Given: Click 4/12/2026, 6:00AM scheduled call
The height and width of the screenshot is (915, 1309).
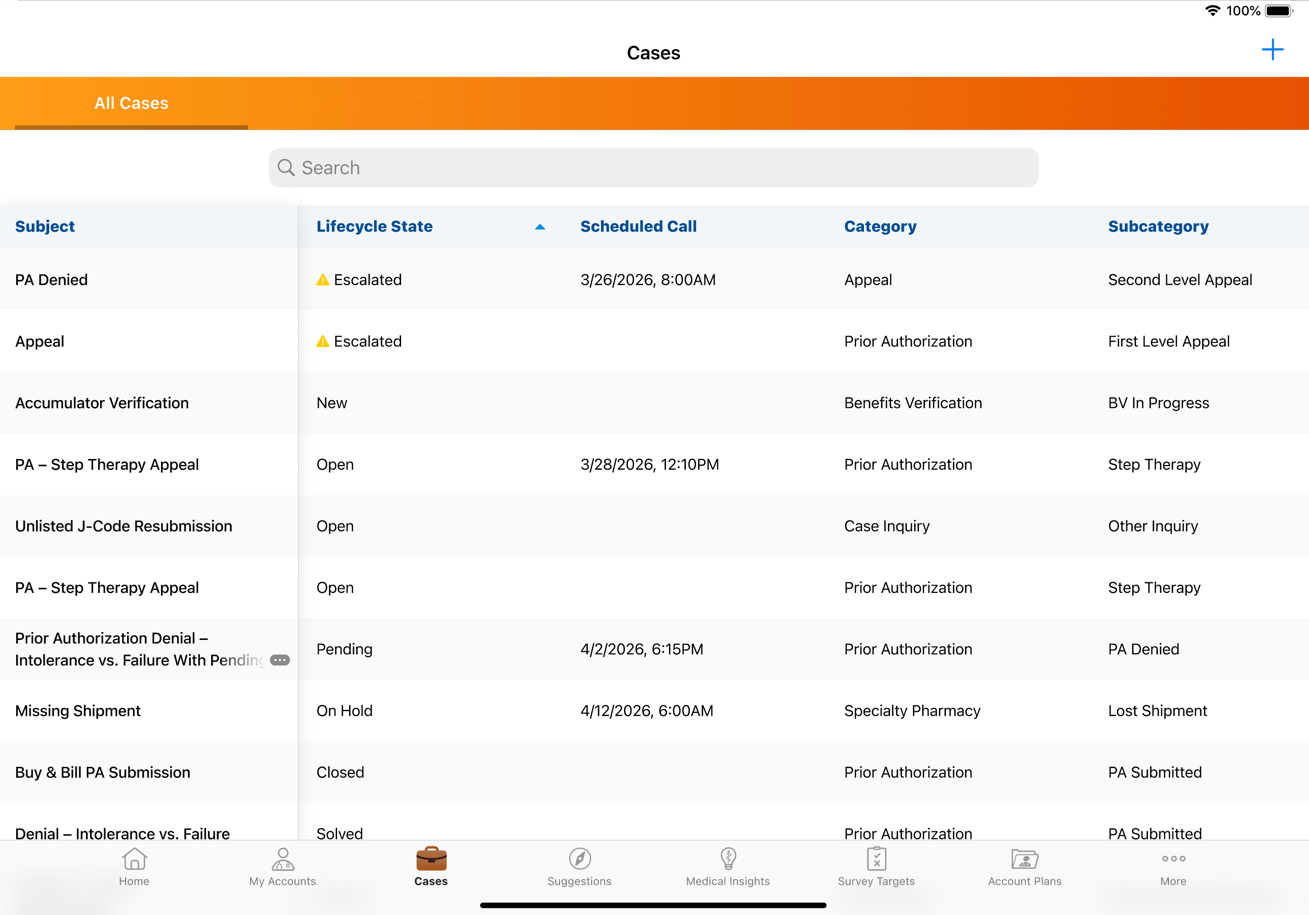Looking at the screenshot, I should tap(647, 711).
